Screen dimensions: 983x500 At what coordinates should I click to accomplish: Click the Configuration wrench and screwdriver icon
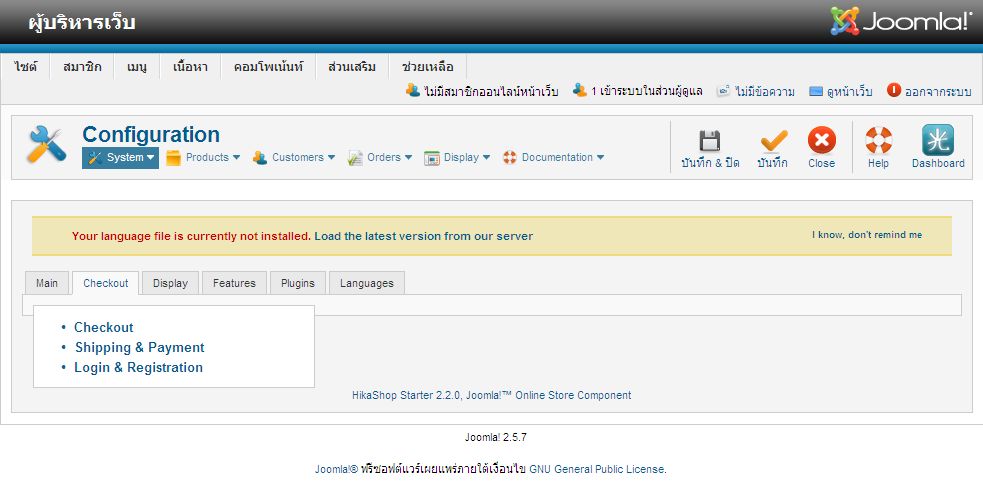(47, 144)
